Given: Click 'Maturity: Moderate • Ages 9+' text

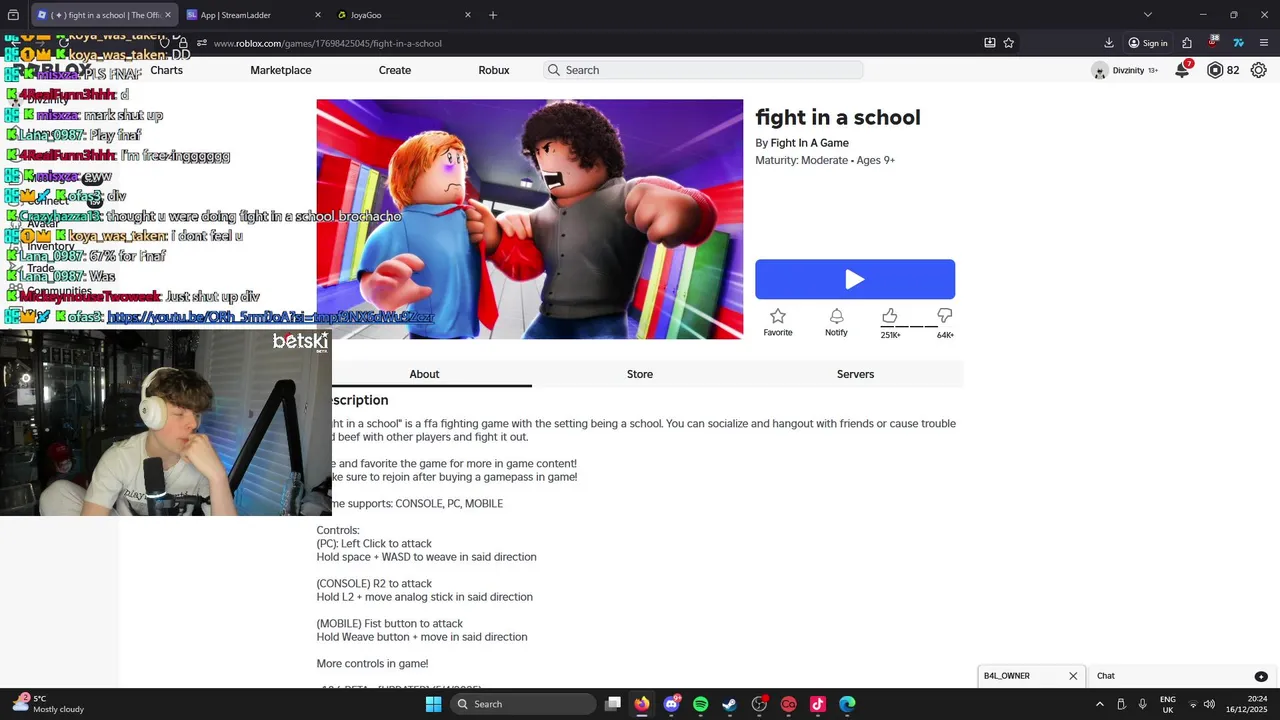Looking at the screenshot, I should pos(825,160).
